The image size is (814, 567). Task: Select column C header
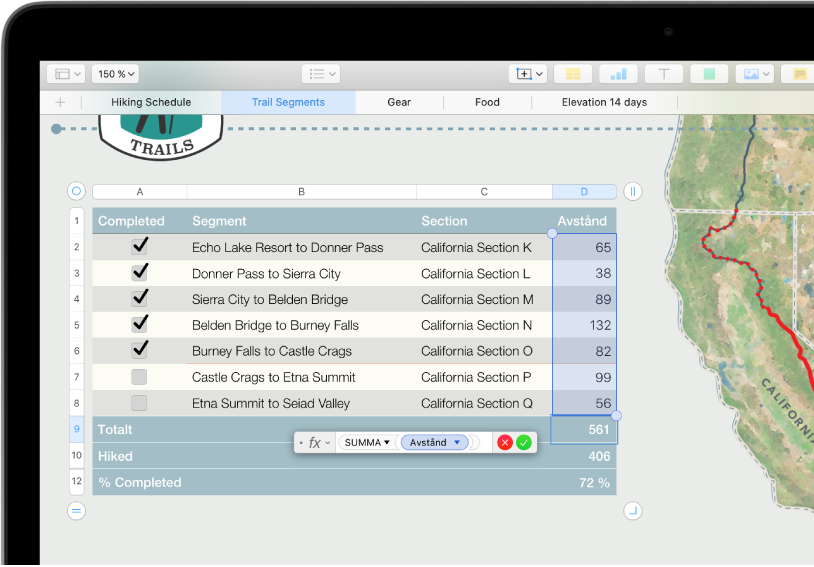(x=484, y=192)
